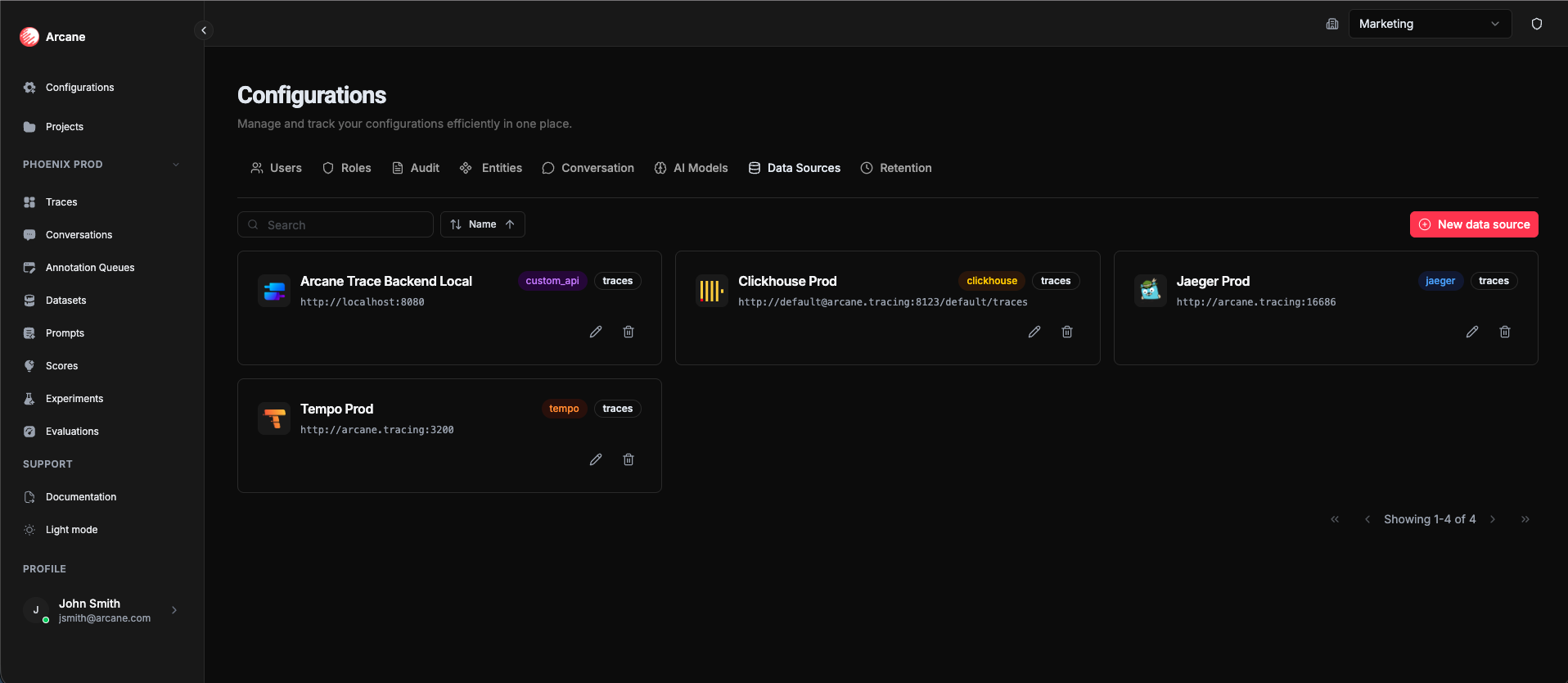Viewport: 1568px width, 683px height.
Task: Collapse the sidebar panel
Action: click(204, 30)
